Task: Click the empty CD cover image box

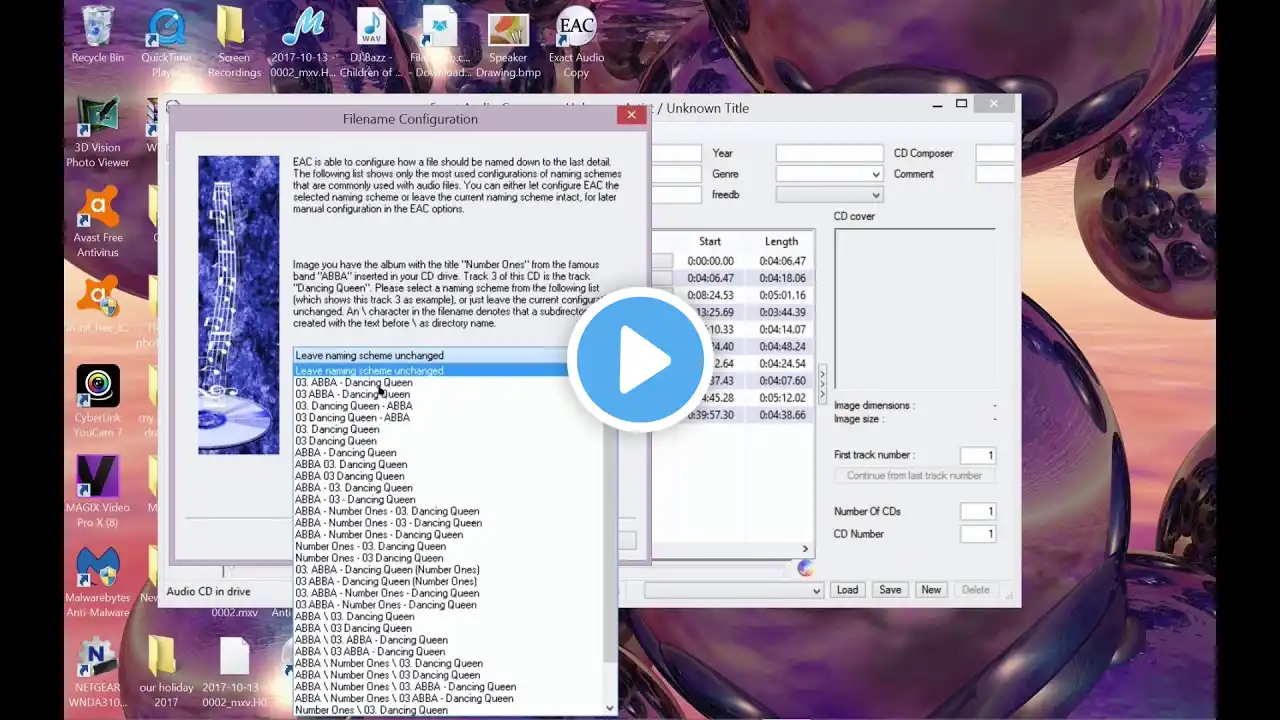Action: point(914,309)
